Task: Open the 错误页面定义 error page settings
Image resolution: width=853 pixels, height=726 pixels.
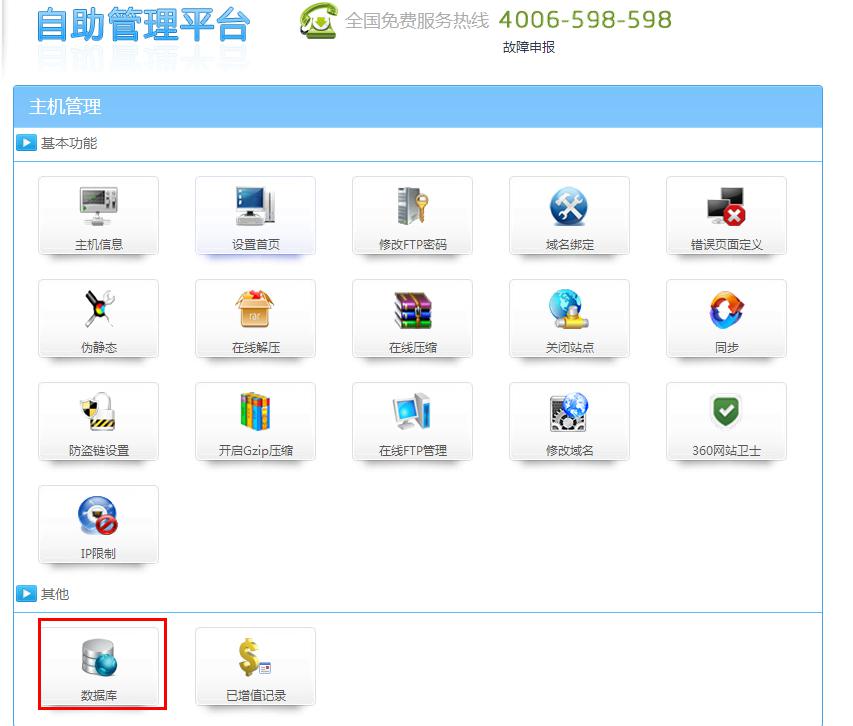Action: pos(726,215)
